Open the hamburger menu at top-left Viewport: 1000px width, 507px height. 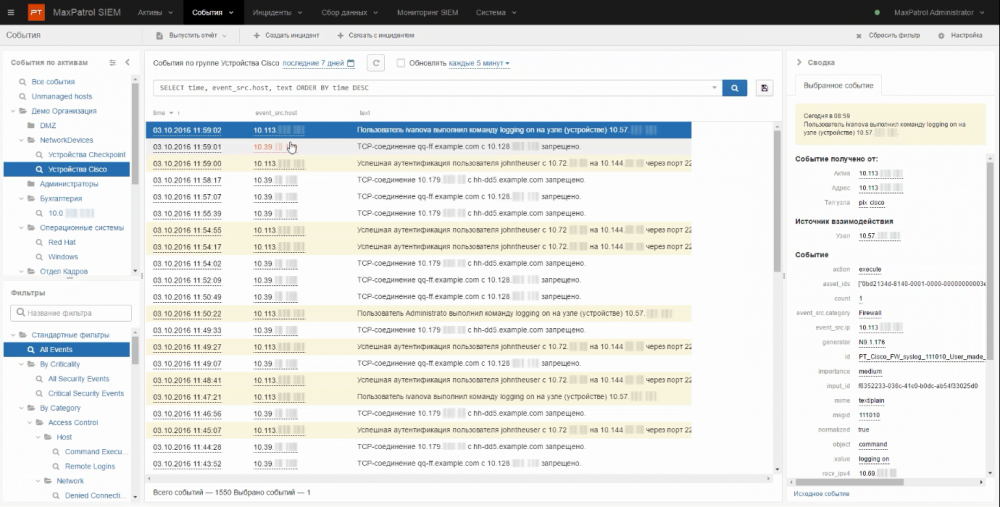(12, 13)
